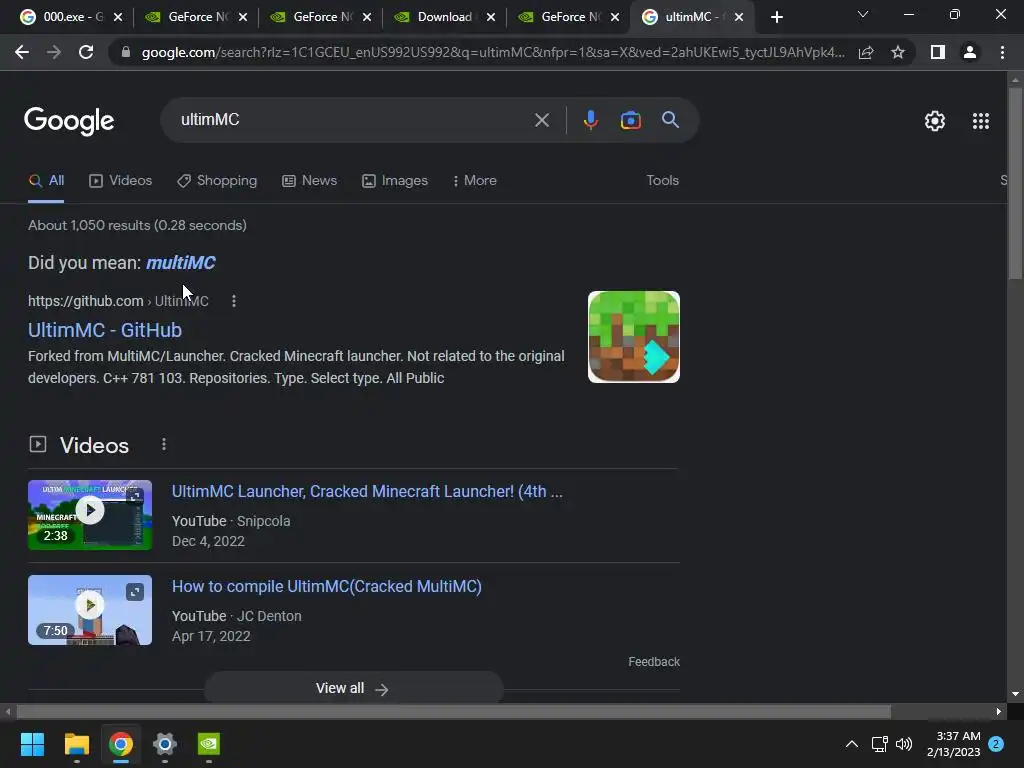View site information via lock icon

click(126, 52)
